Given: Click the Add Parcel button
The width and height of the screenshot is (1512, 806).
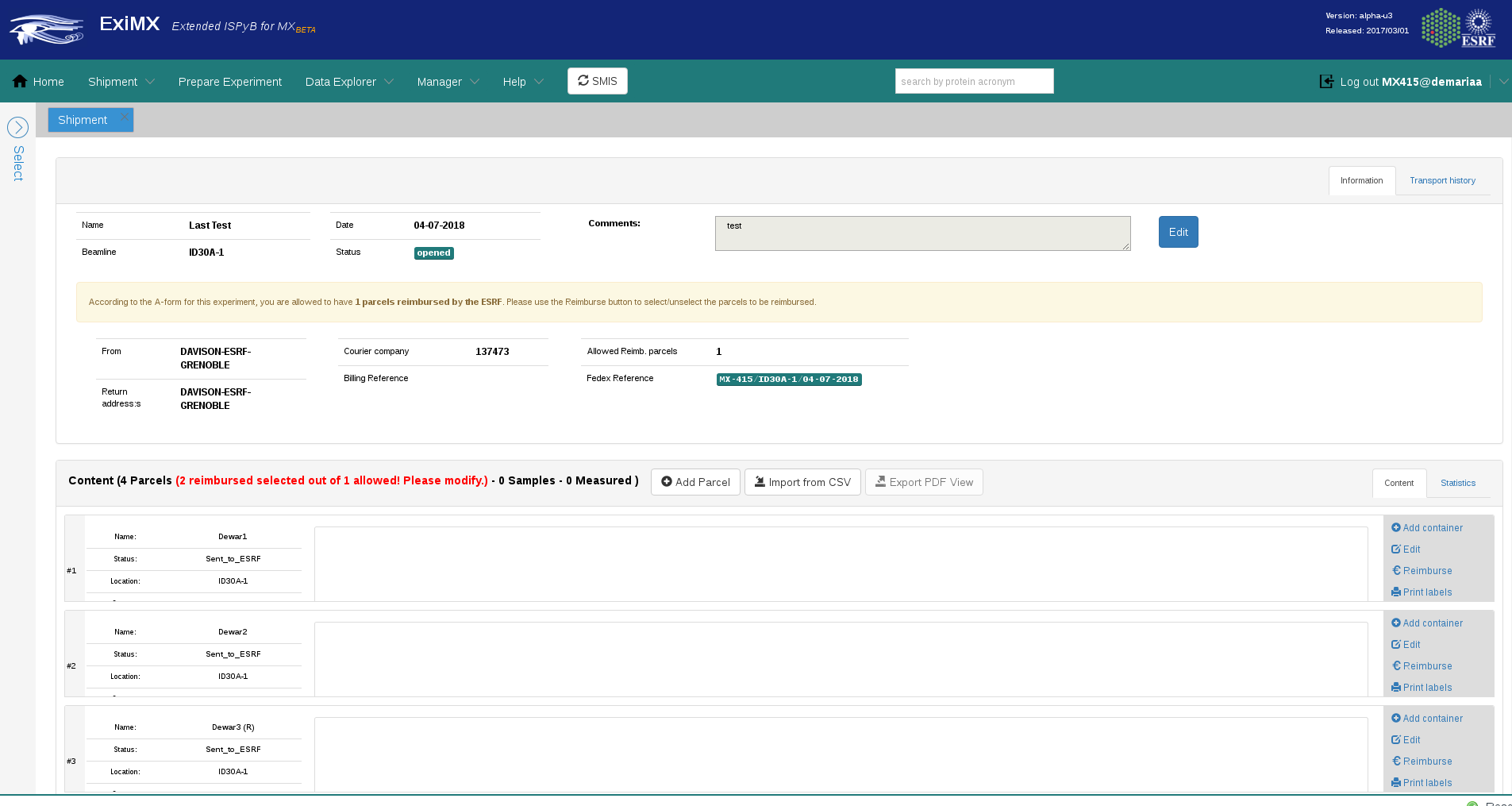Looking at the screenshot, I should (x=695, y=481).
